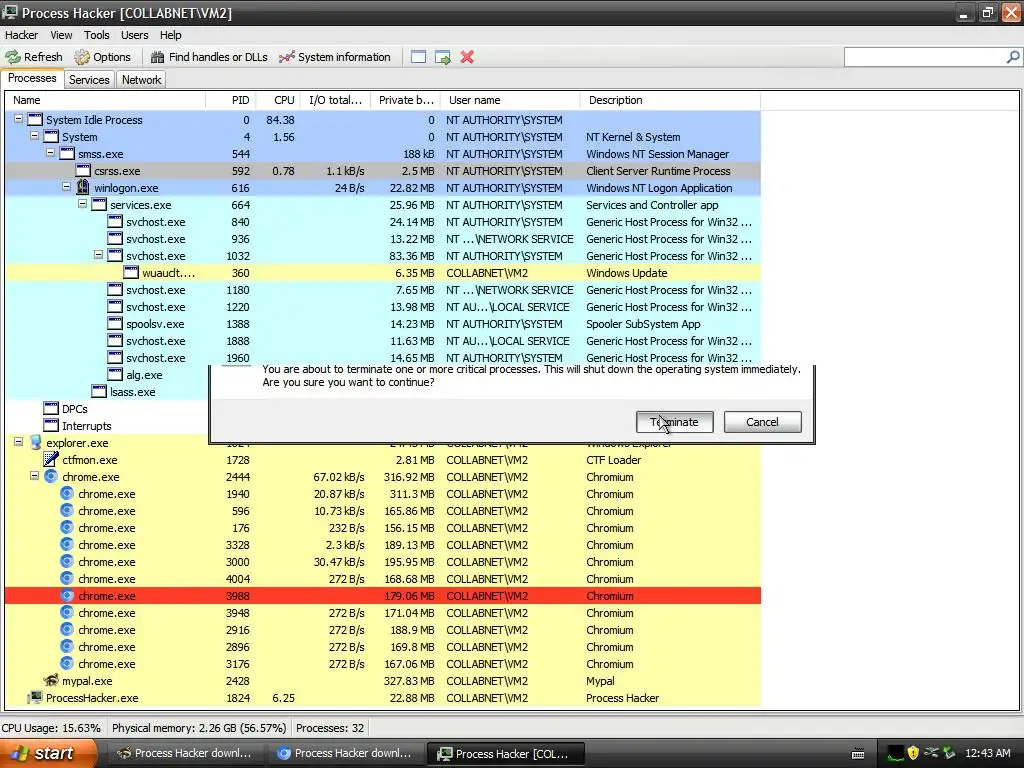This screenshot has width=1024, height=768.
Task: Open the Users menu
Action: [x=135, y=35]
